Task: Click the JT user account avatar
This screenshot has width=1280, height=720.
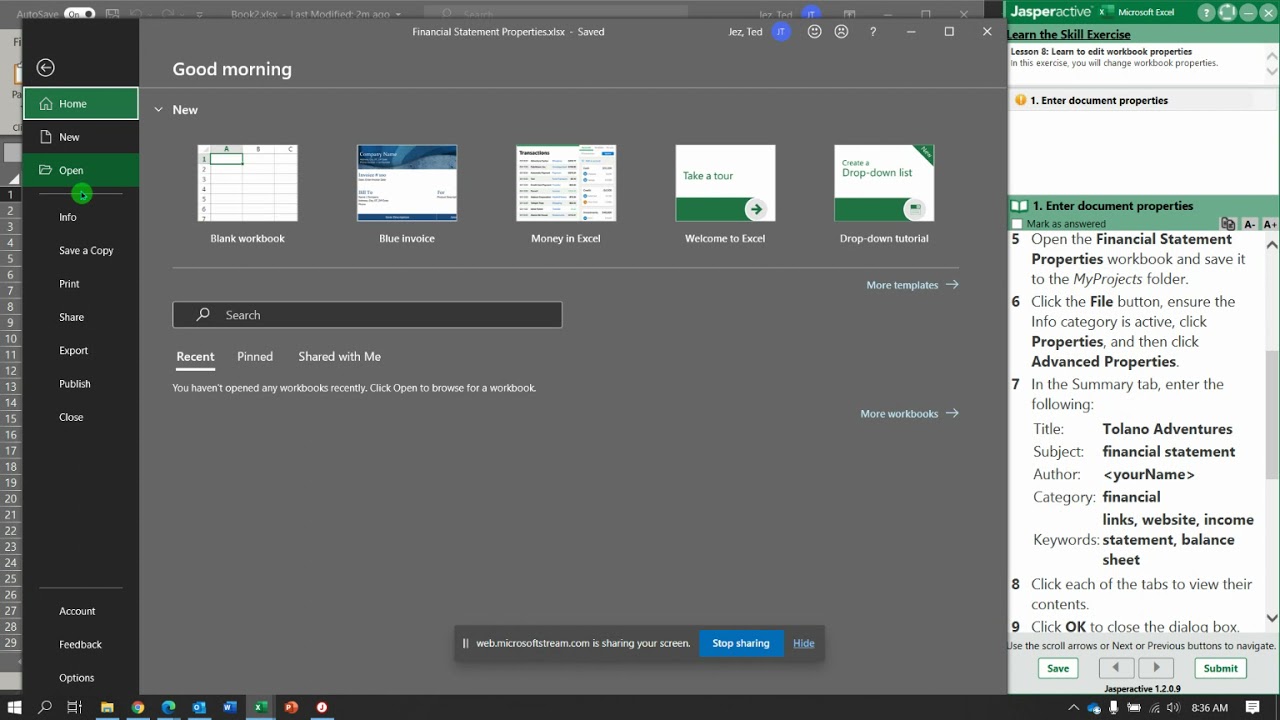Action: coord(781,32)
